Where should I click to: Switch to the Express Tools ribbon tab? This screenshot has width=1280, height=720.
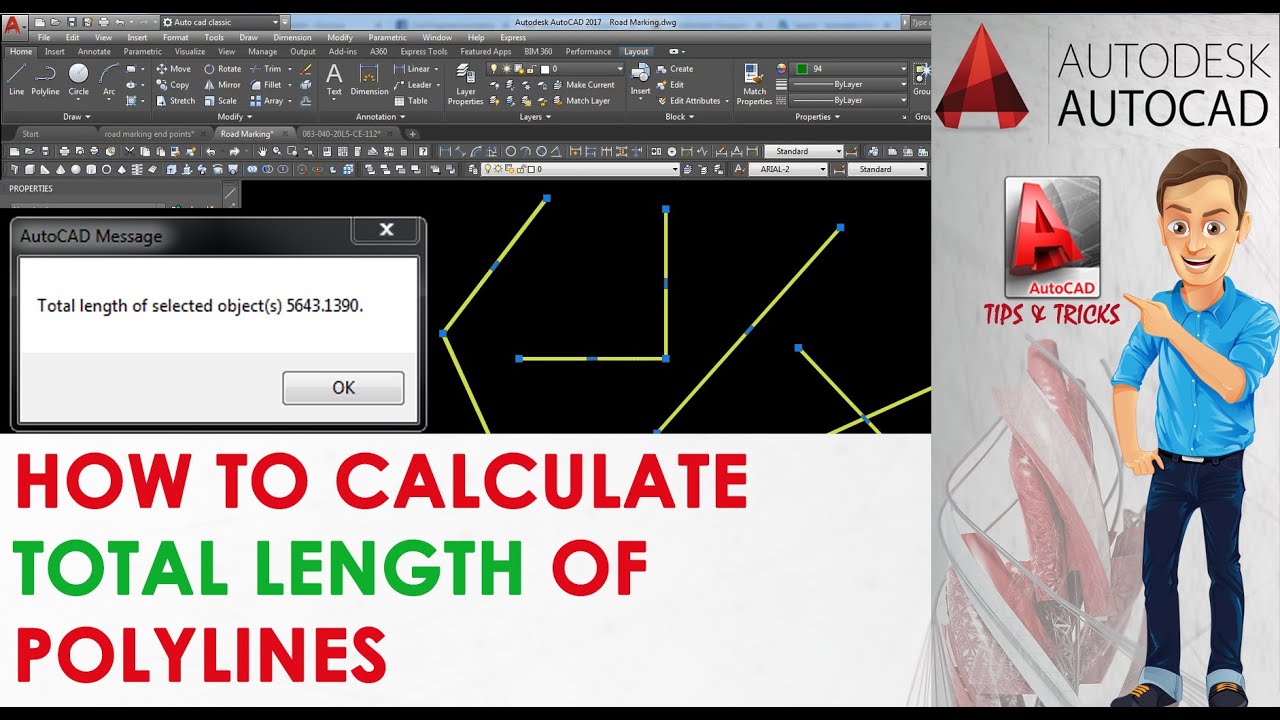coord(424,52)
